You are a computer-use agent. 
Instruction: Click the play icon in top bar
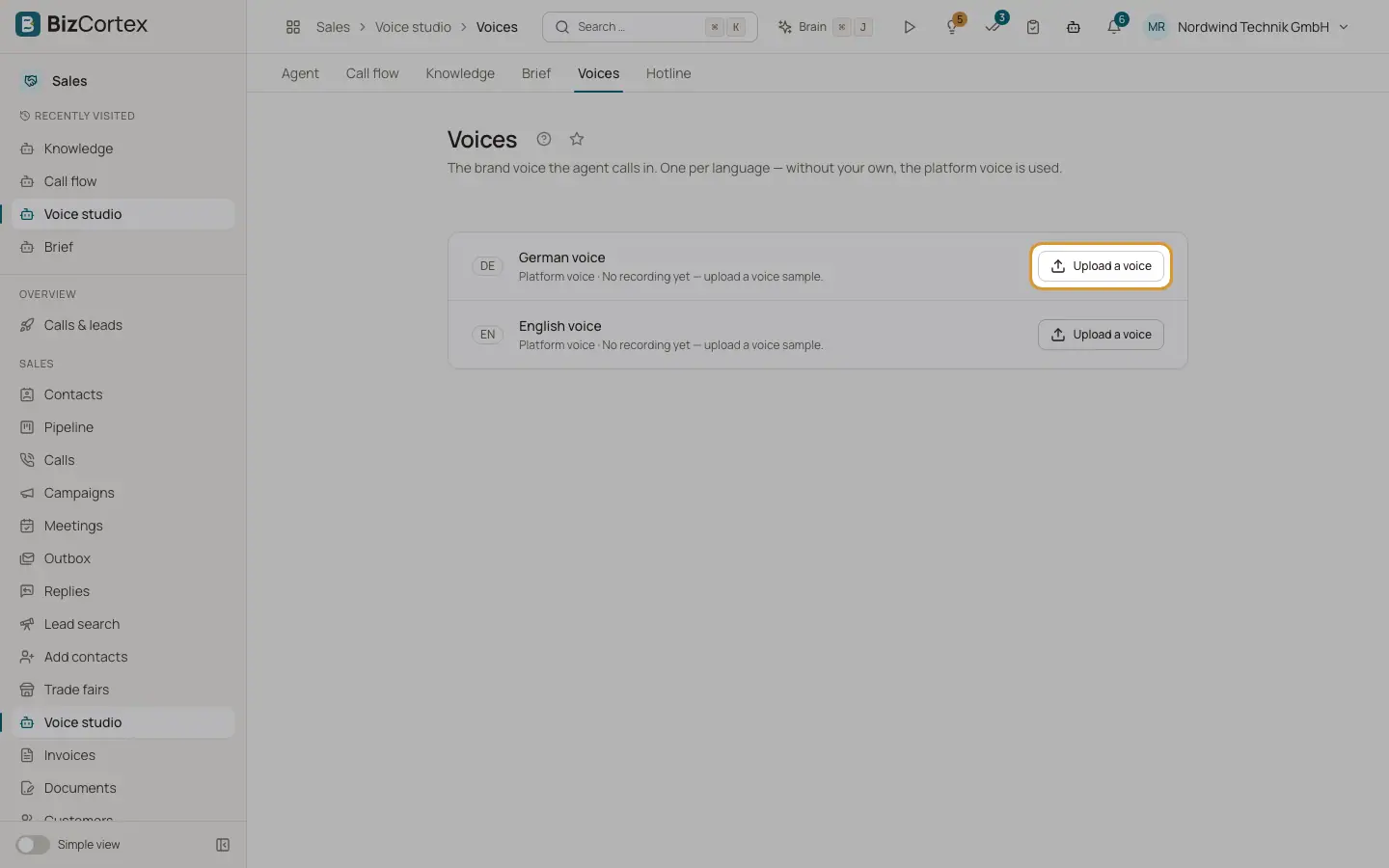pyautogui.click(x=909, y=27)
